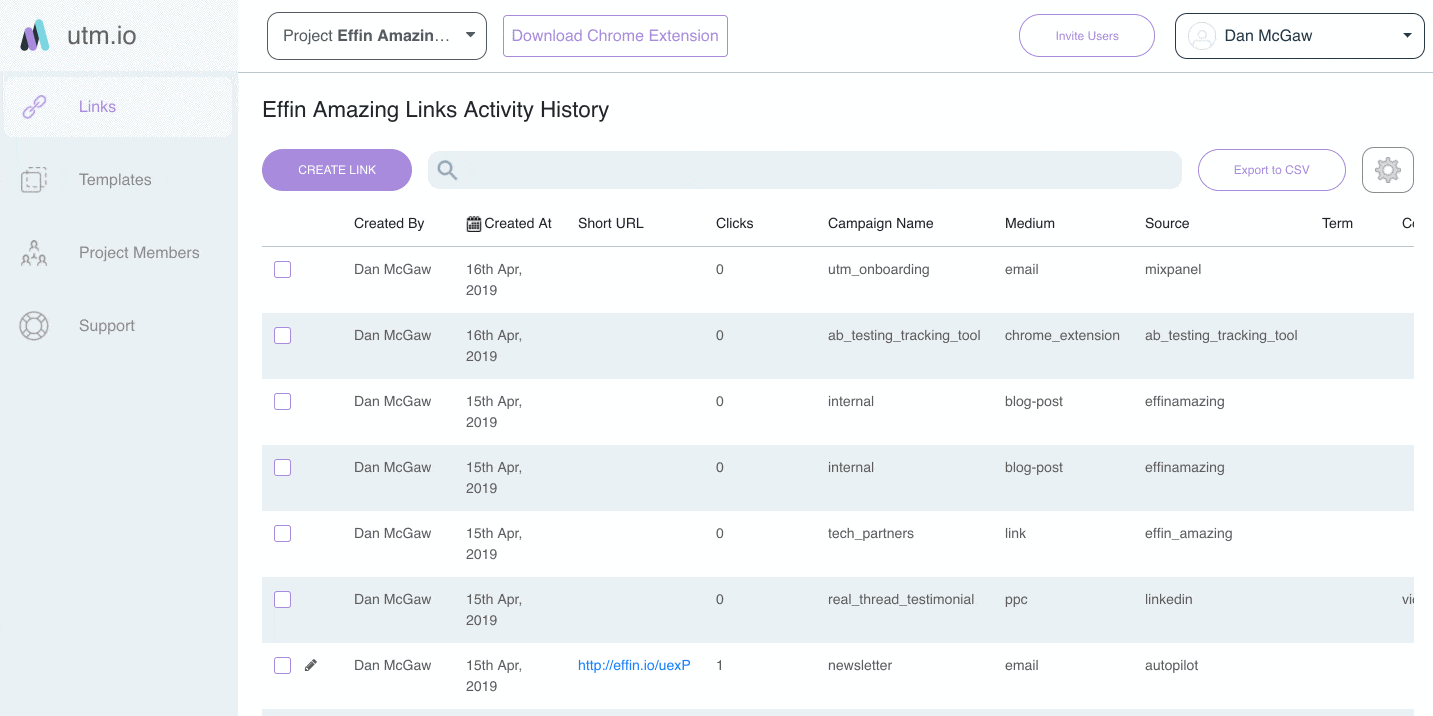Click the Project Members people icon
This screenshot has width=1433, height=716.
click(x=34, y=253)
